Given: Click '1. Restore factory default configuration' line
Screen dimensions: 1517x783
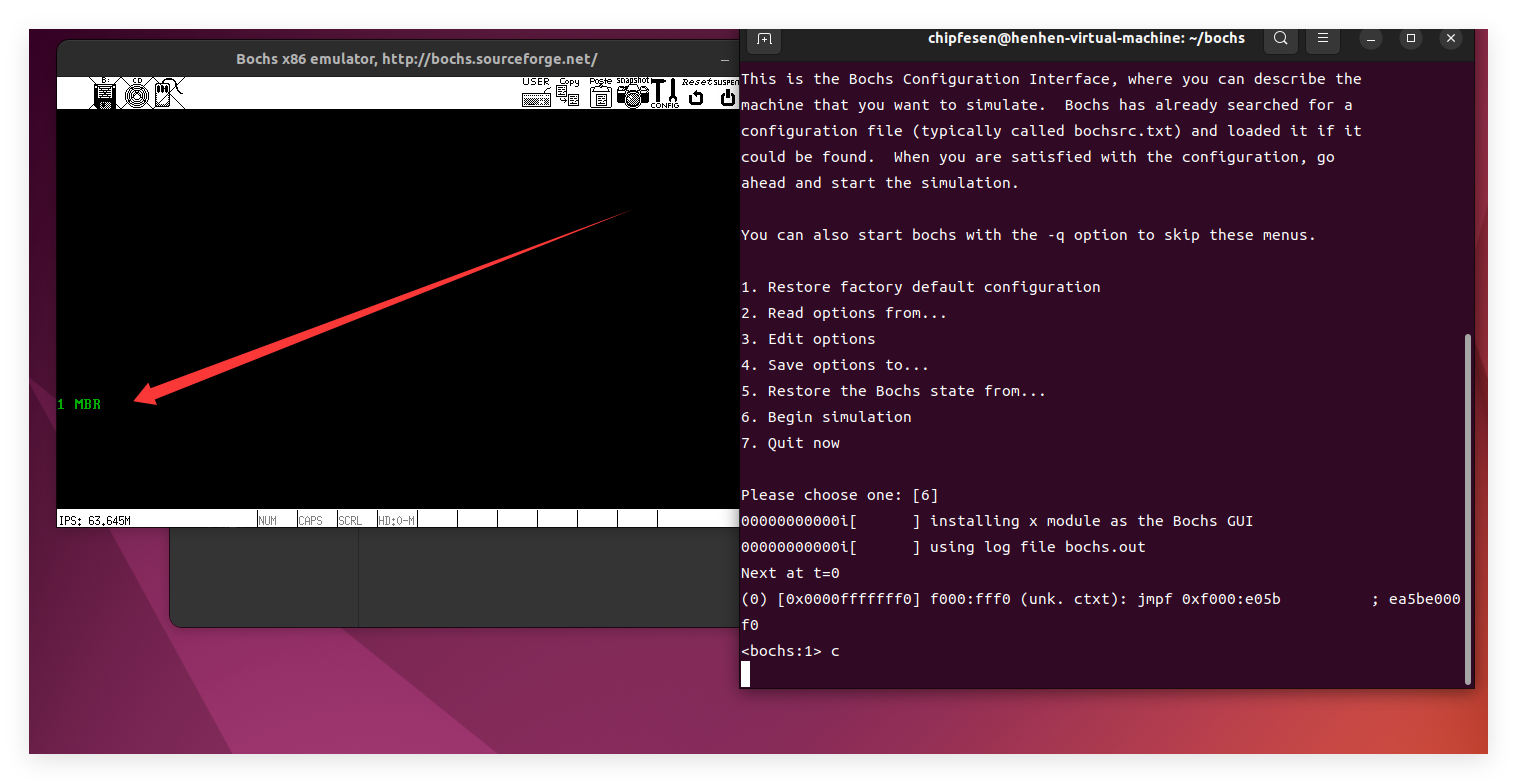Looking at the screenshot, I should pyautogui.click(x=921, y=287).
